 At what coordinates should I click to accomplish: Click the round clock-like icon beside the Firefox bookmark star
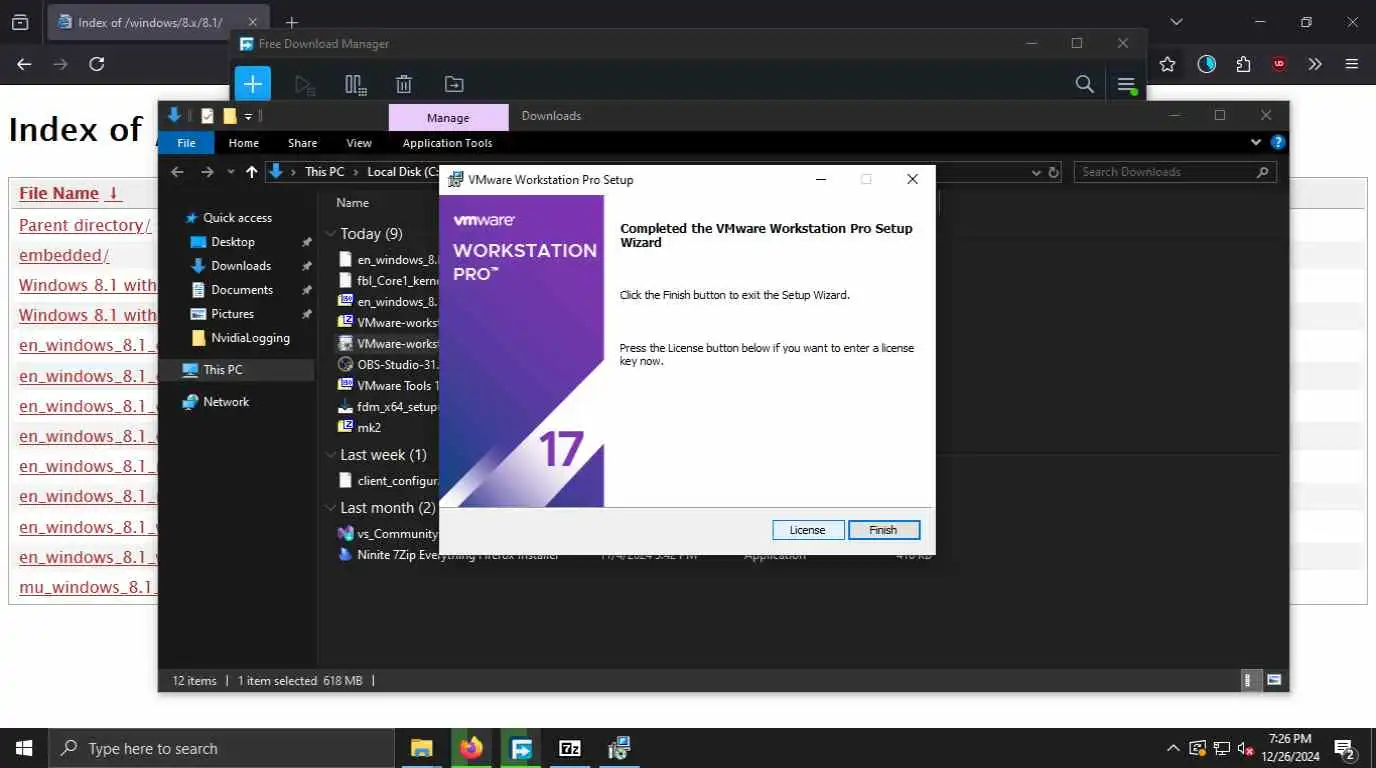pos(1207,64)
